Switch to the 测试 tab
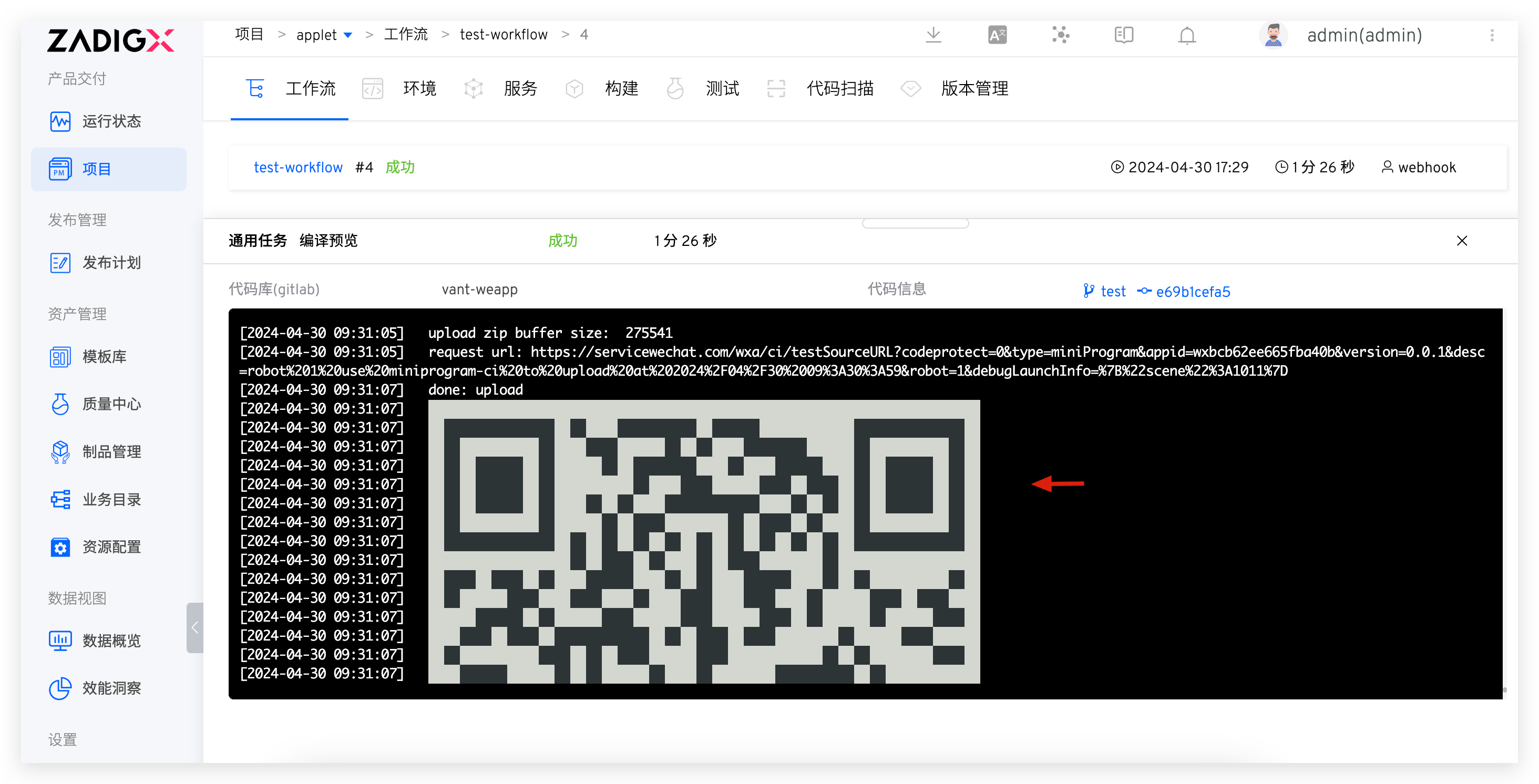Screen dimensions: 1539x784 pos(703,88)
